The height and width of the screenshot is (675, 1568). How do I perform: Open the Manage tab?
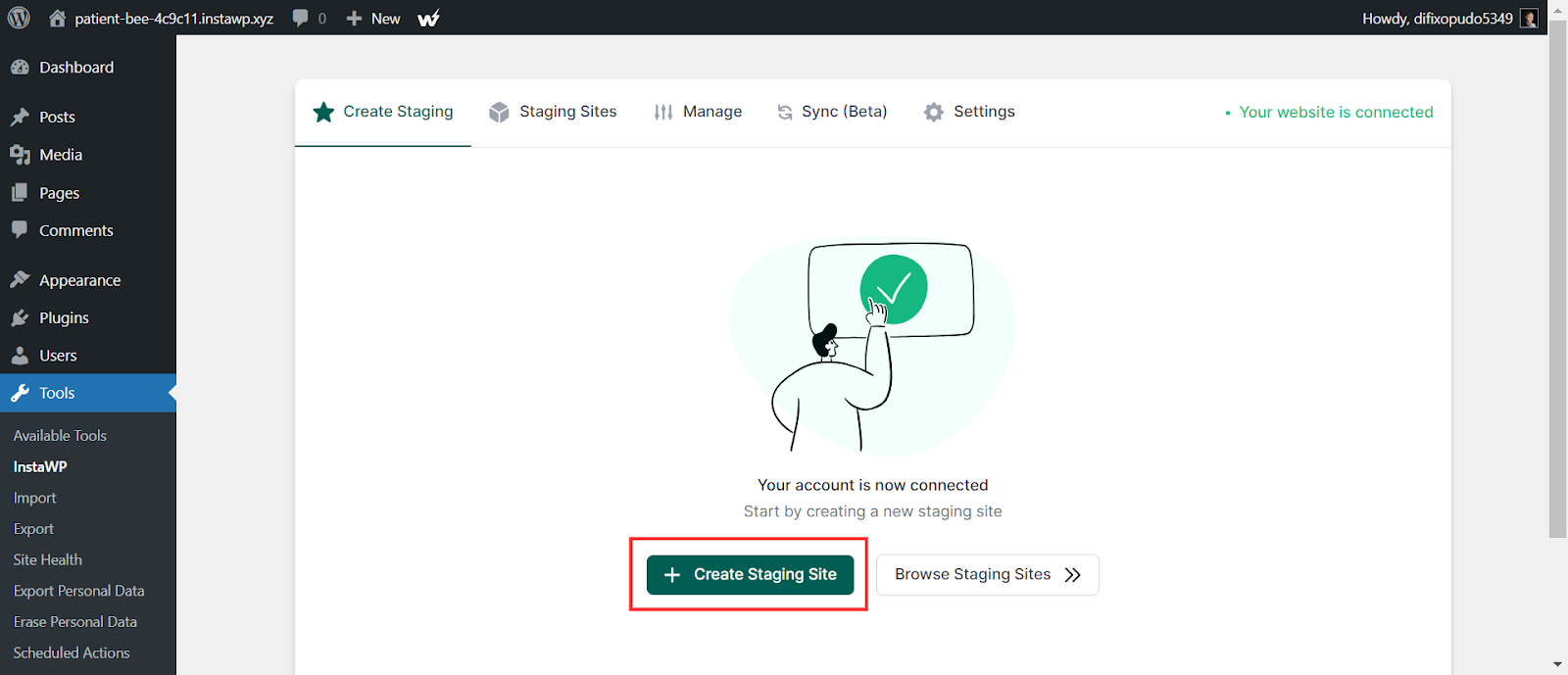[x=699, y=112]
